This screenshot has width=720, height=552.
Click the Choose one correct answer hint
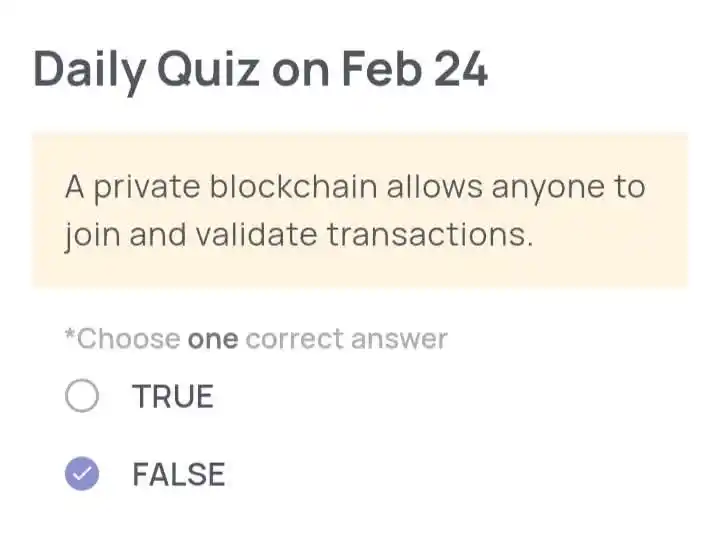(x=256, y=339)
